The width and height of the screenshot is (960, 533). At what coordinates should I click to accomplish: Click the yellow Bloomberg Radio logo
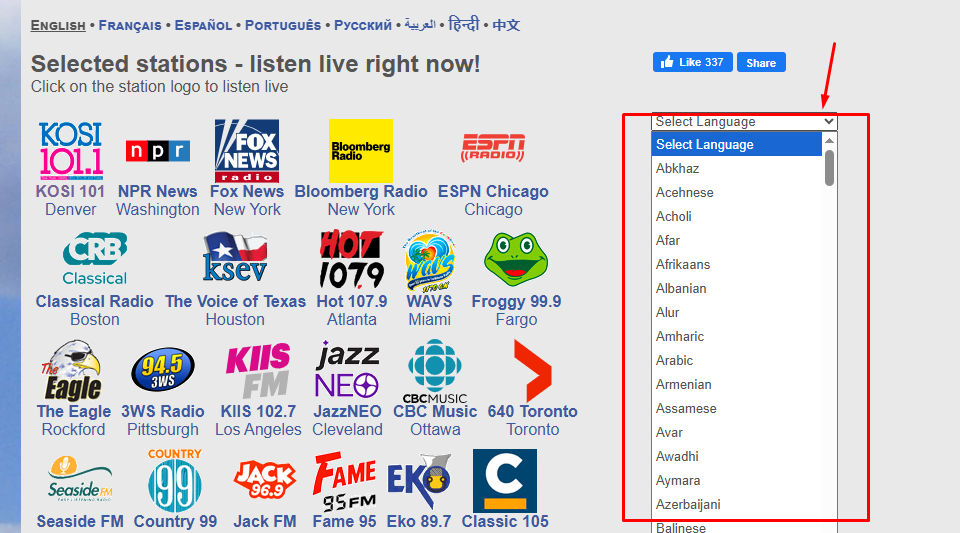click(x=361, y=151)
